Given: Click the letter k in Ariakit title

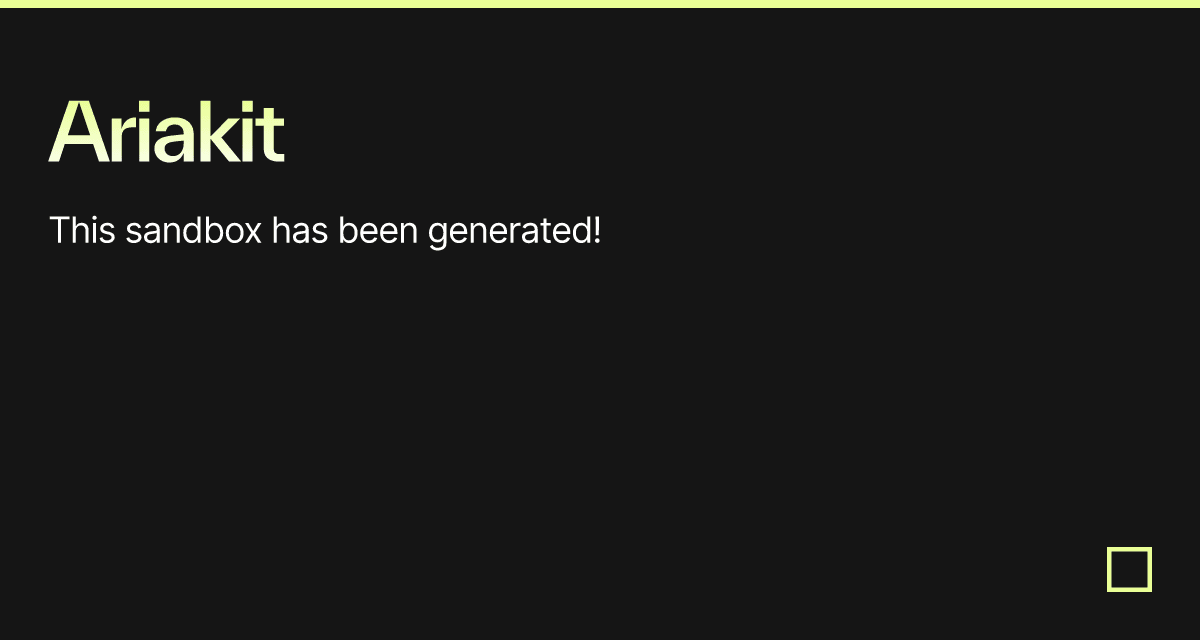Looking at the screenshot, I should pos(220,131).
